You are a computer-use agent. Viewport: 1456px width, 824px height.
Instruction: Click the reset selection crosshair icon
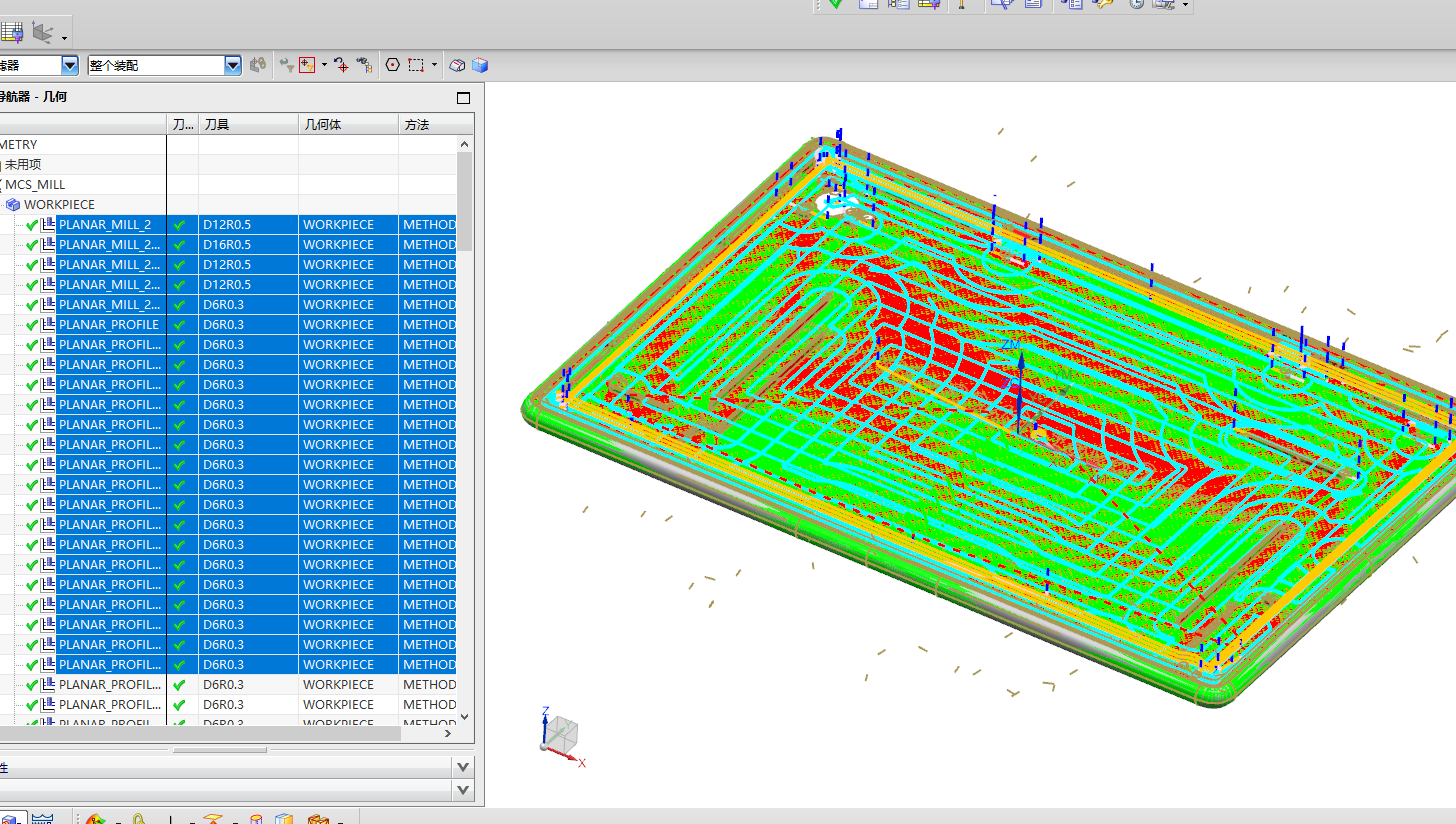click(341, 65)
